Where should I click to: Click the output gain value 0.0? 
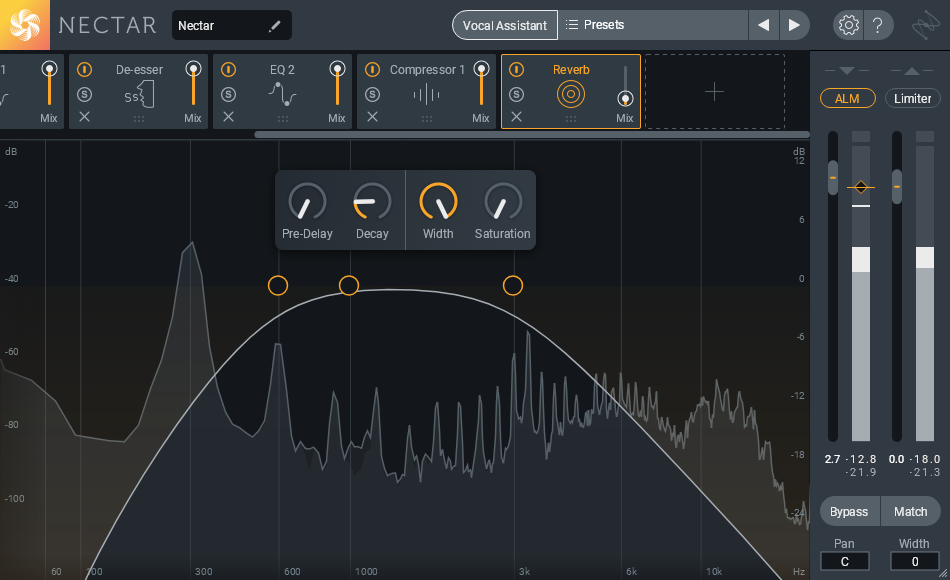click(x=897, y=459)
